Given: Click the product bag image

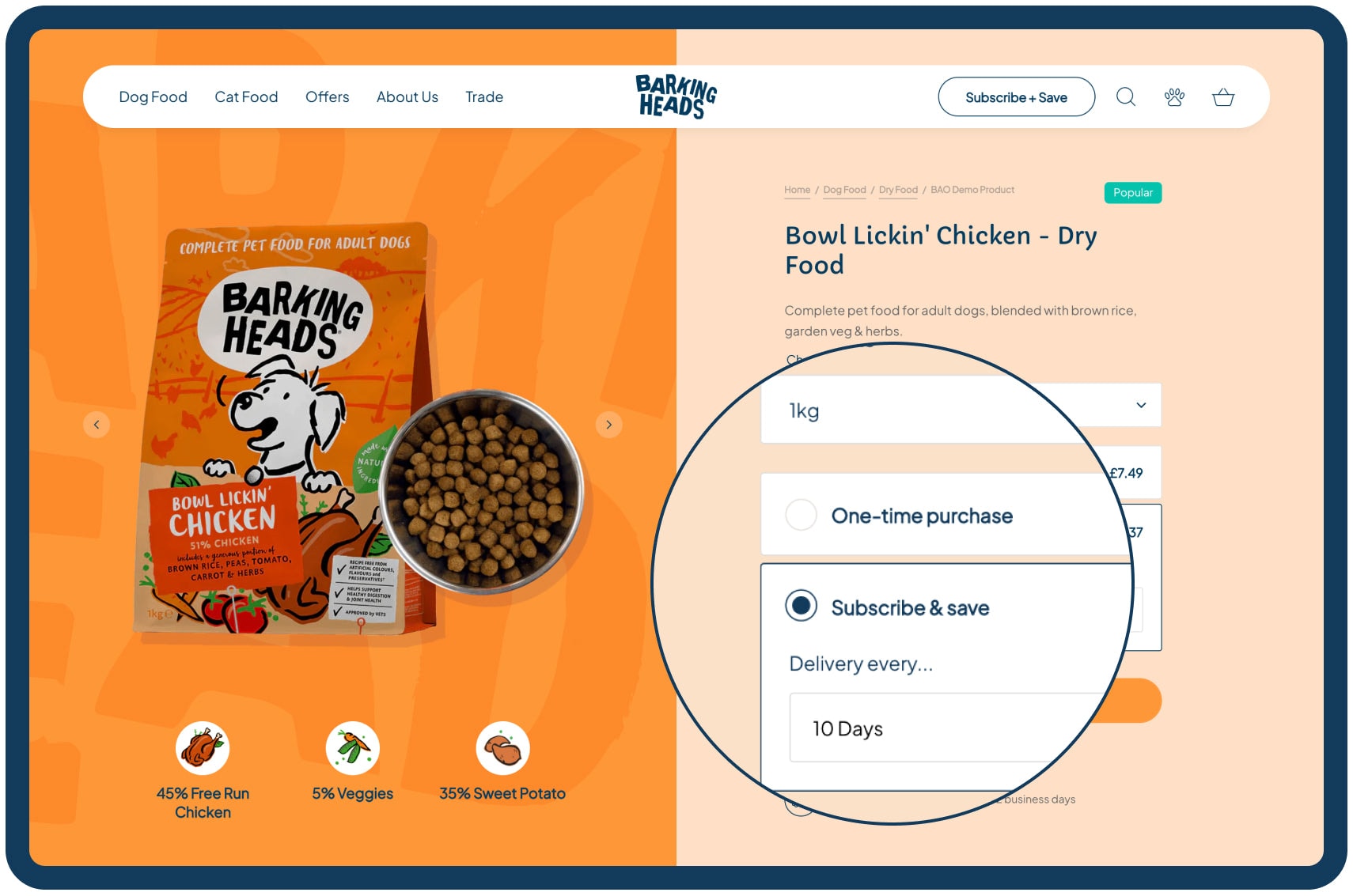Looking at the screenshot, I should 285,429.
